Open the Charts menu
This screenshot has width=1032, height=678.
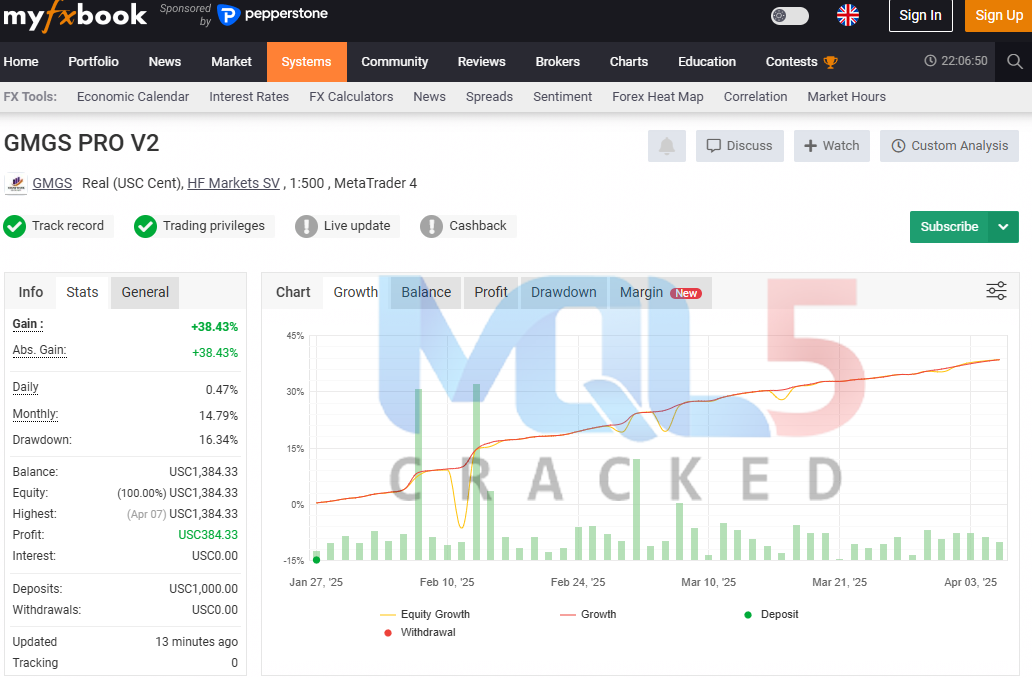point(629,62)
